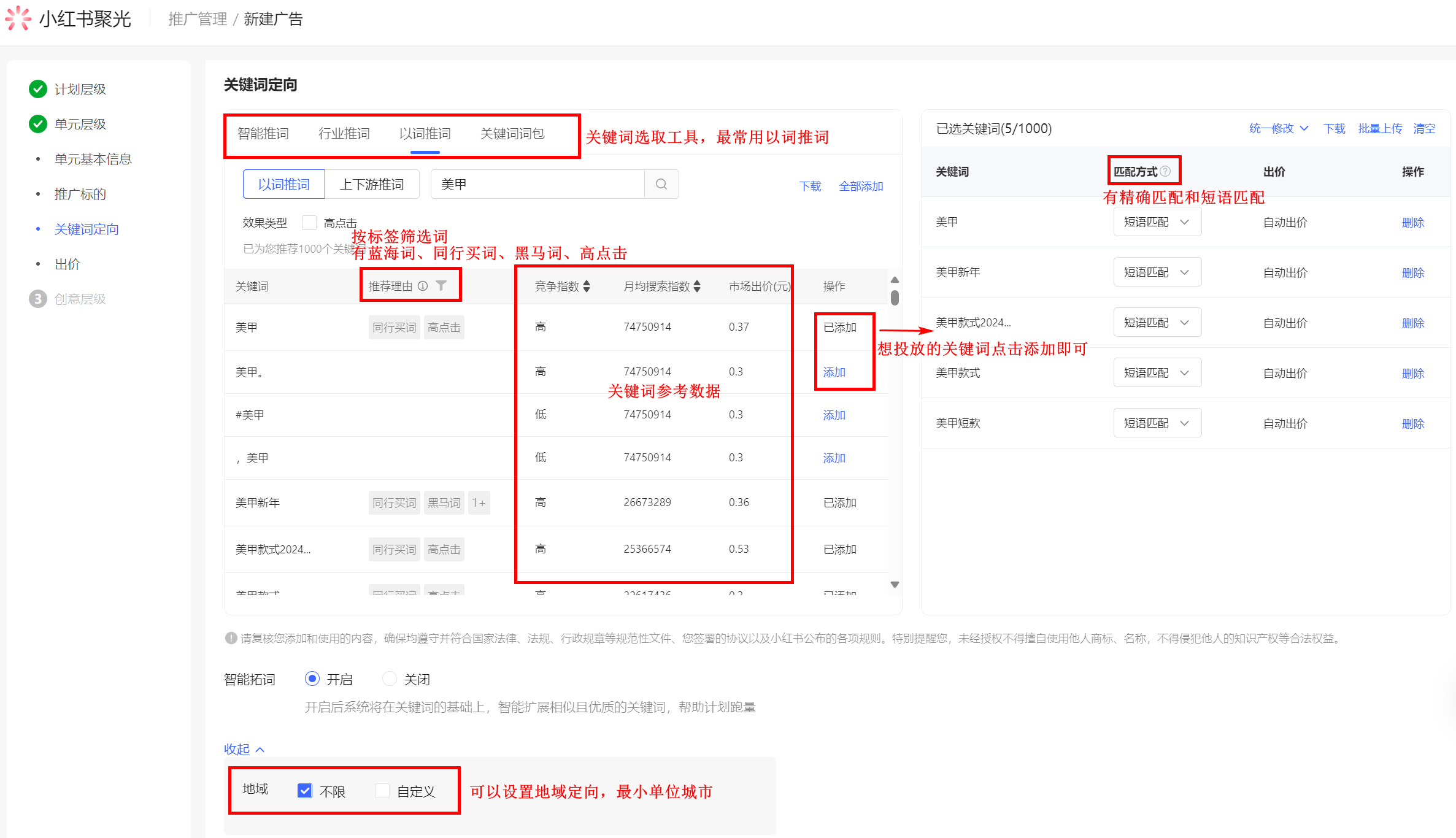Viewport: 1456px width, 838px height.
Task: Open 单元基本信息 sidebar item
Action: [x=93, y=160]
